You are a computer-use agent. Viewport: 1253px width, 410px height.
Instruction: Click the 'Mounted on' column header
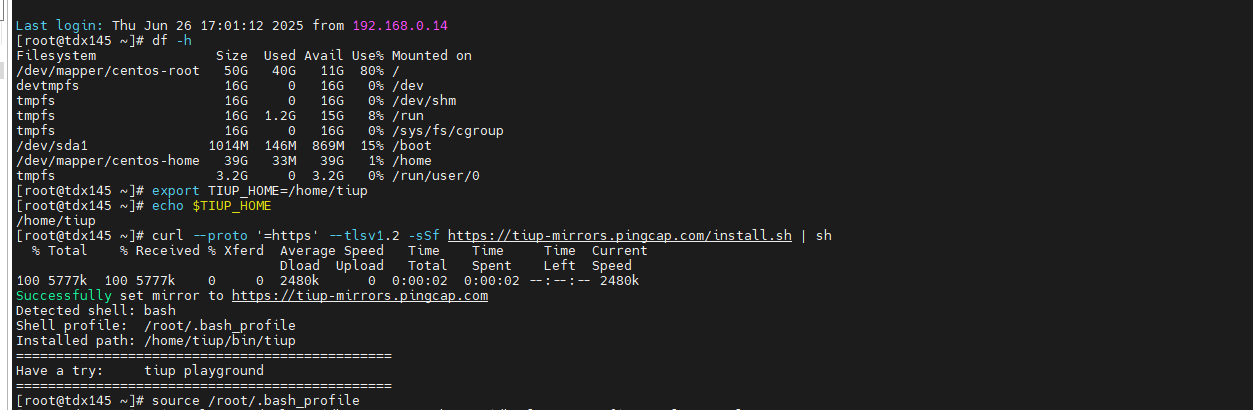(431, 55)
